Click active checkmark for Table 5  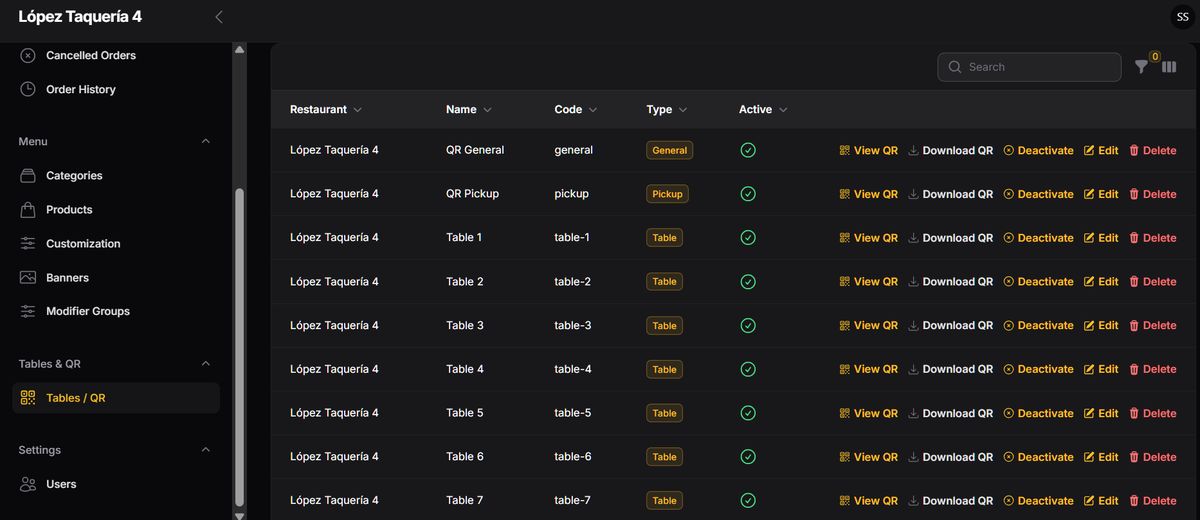point(747,413)
